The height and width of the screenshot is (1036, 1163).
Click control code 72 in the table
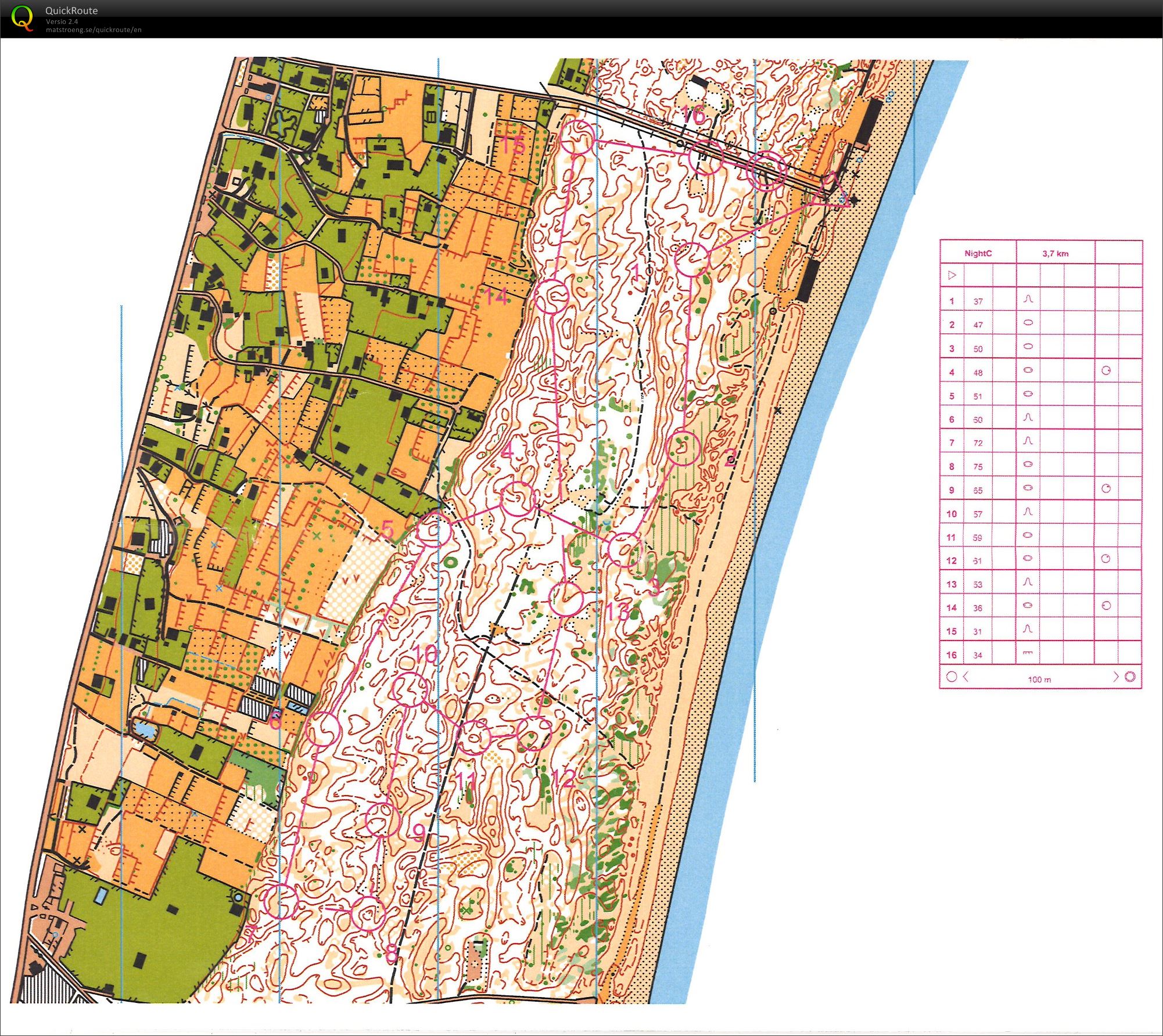tap(978, 443)
